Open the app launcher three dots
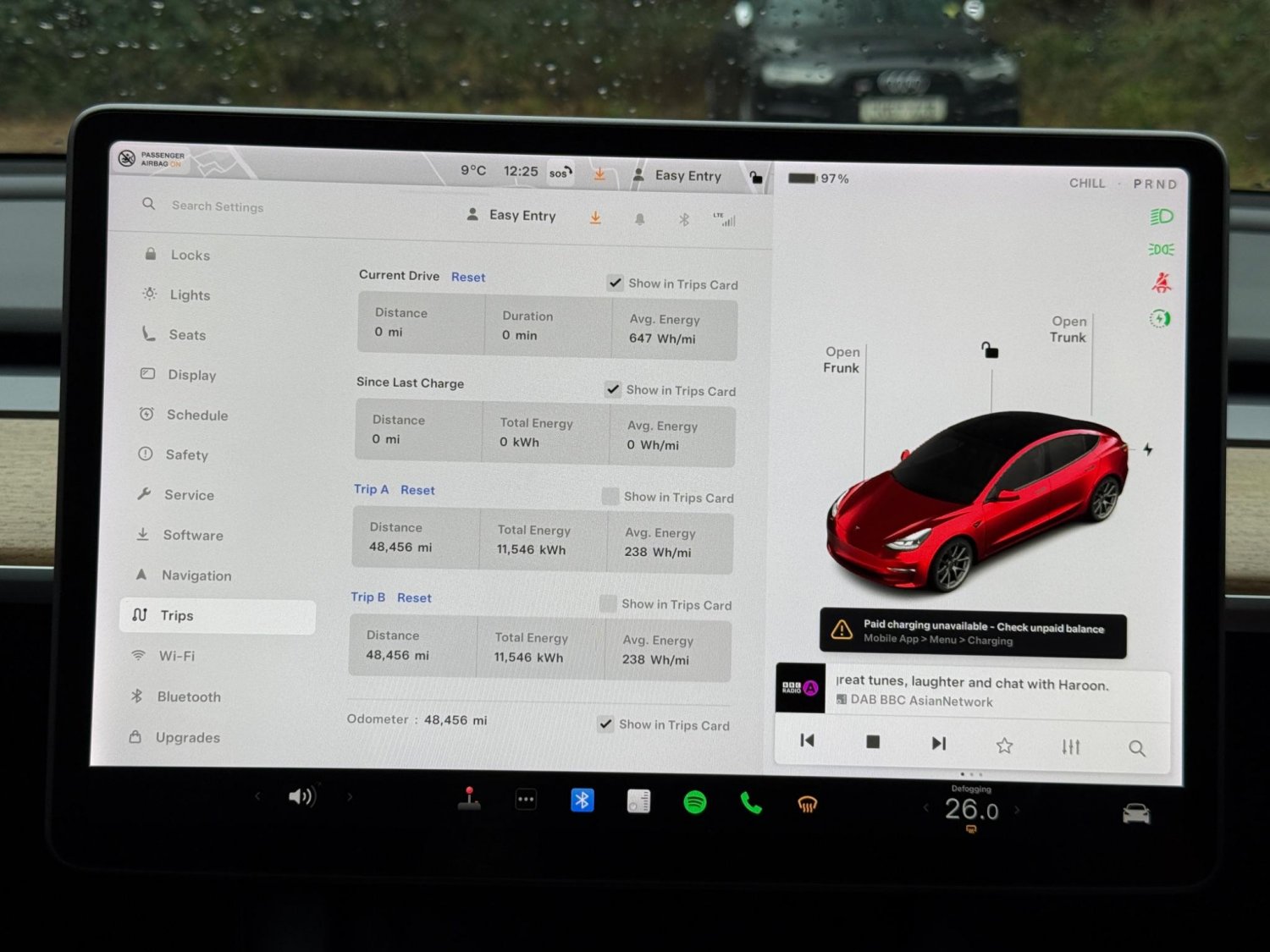The height and width of the screenshot is (952, 1270). 526,800
